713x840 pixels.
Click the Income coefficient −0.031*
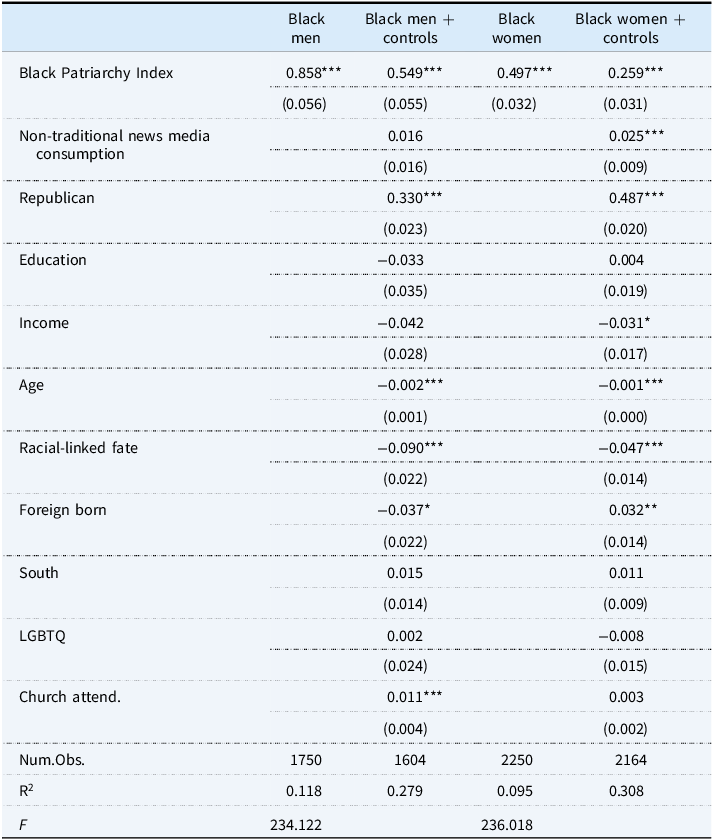click(x=624, y=323)
